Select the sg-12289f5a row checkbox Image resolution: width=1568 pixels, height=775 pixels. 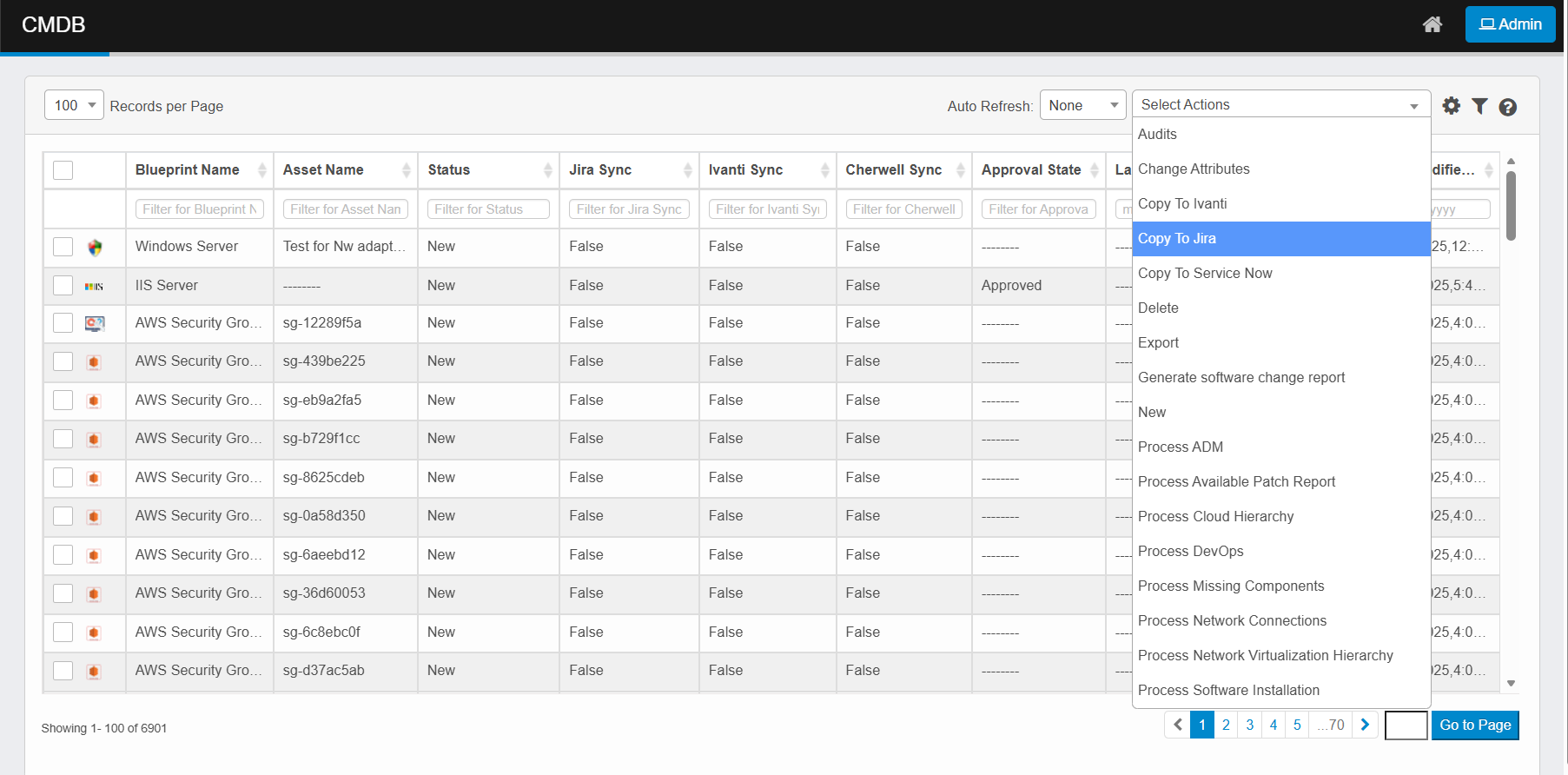(63, 323)
